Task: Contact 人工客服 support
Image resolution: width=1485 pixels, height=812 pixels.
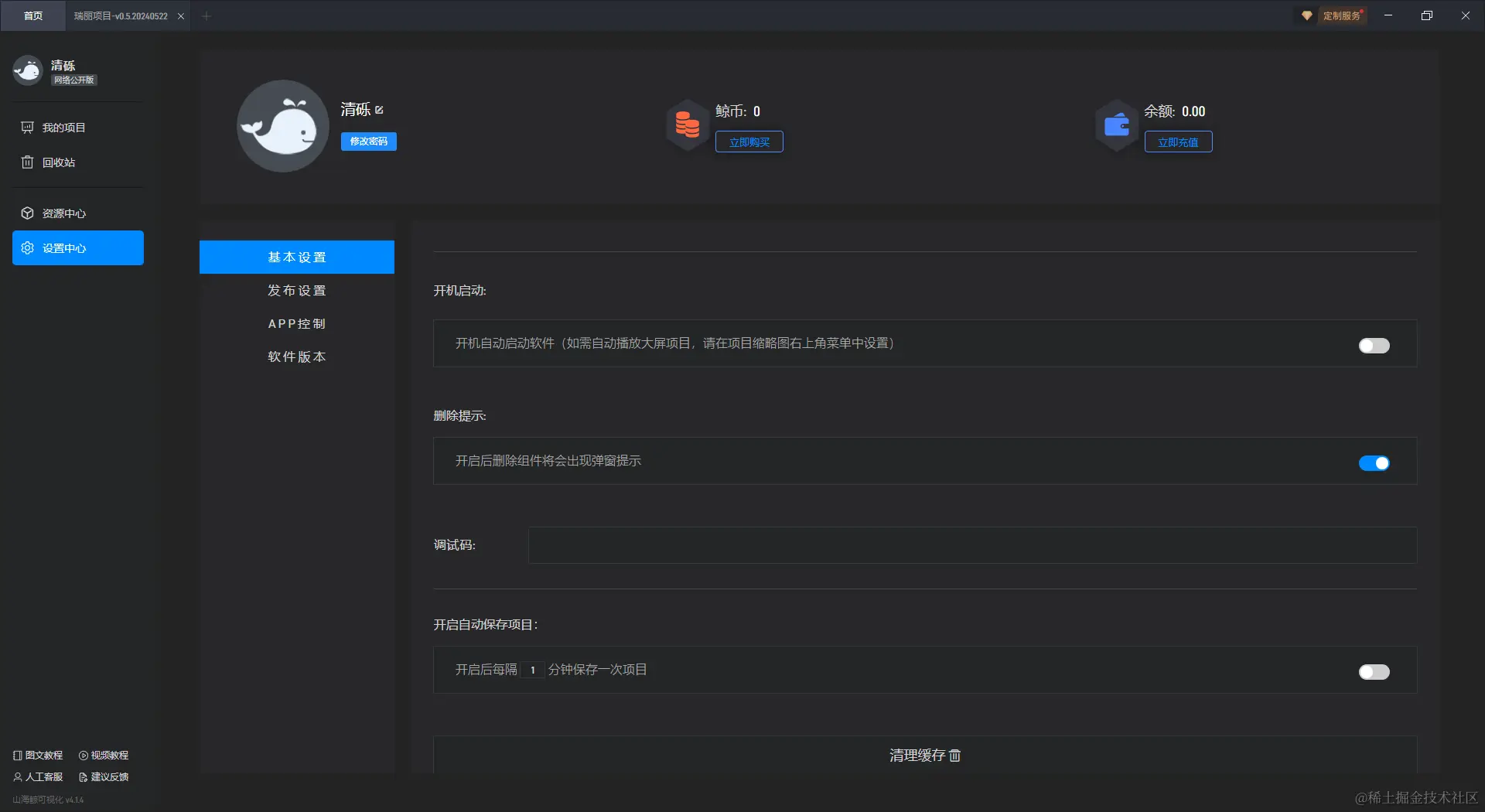Action: coord(38,777)
